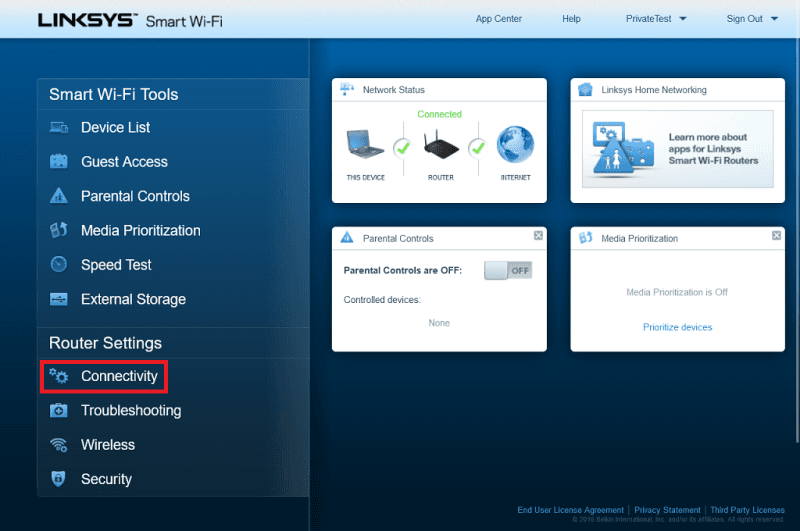The image size is (800, 531).
Task: Close the Parental Controls widget
Action: point(538,236)
